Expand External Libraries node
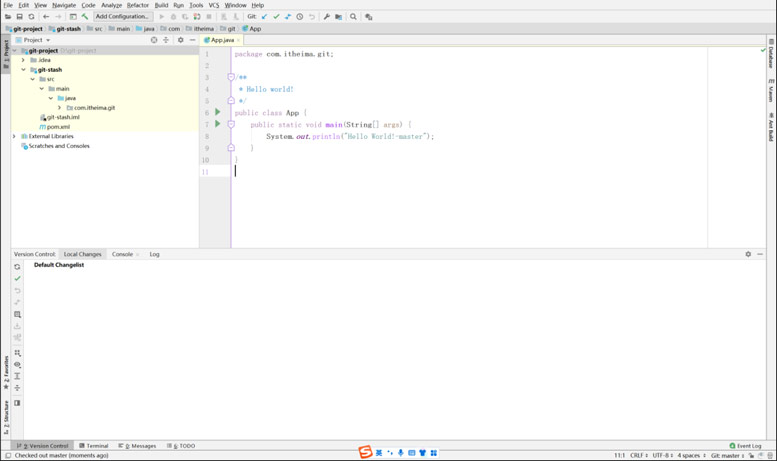The height and width of the screenshot is (461, 777). (x=14, y=136)
